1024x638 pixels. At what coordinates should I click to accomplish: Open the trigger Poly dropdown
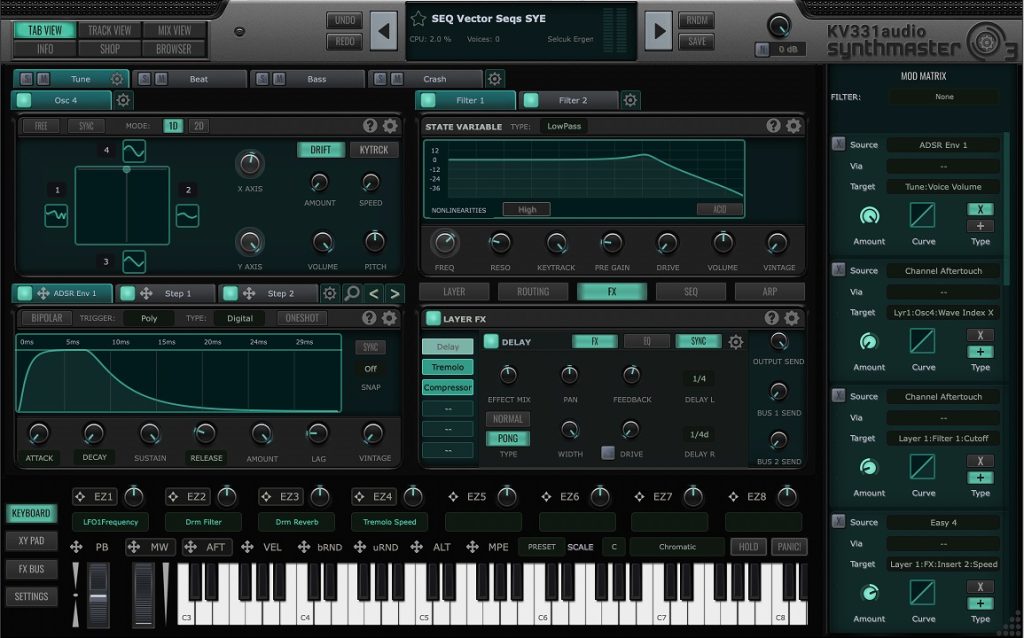149,318
